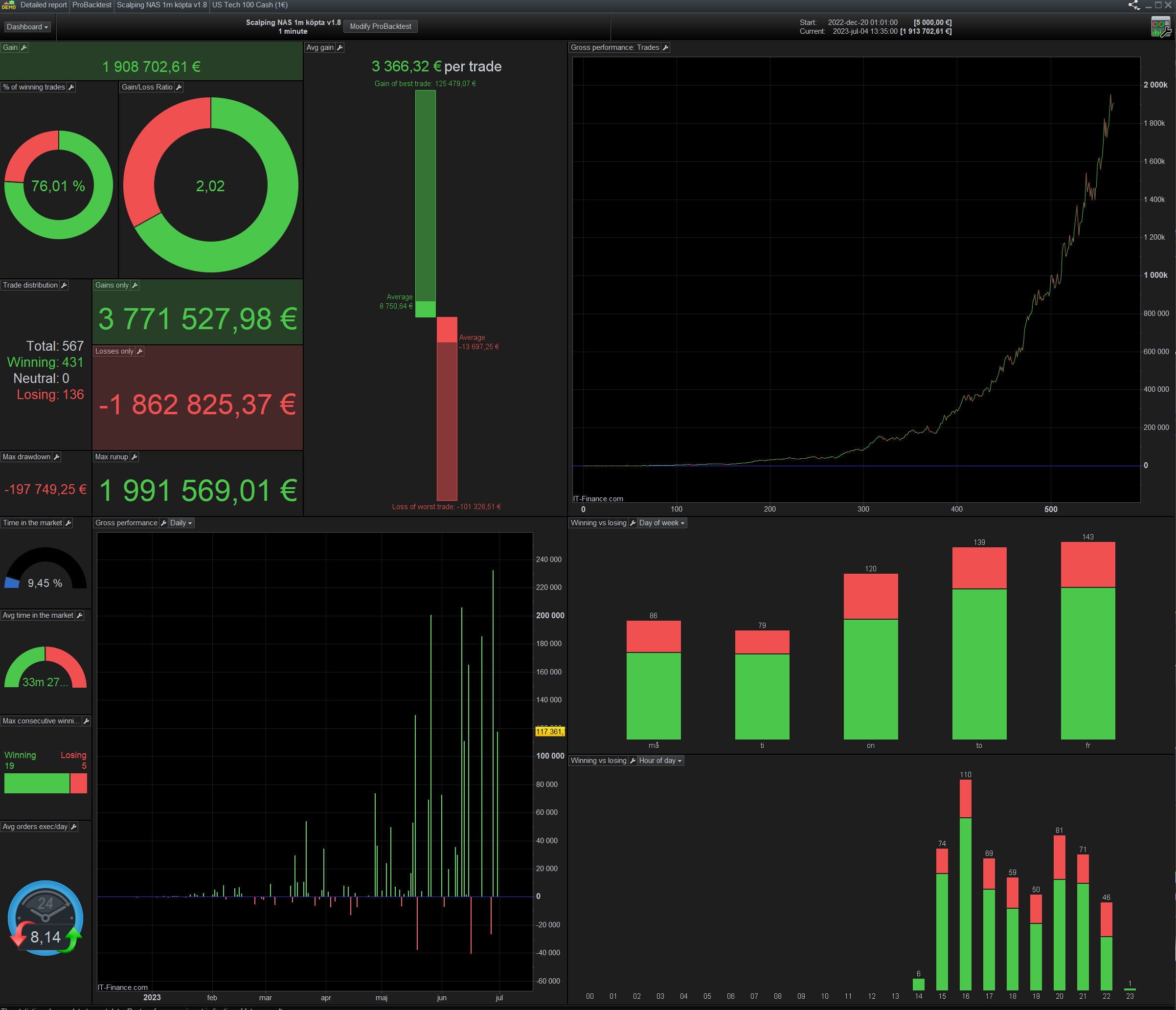The height and width of the screenshot is (1010, 1176).
Task: Click the statistics report icon top right
Action: [1160, 27]
